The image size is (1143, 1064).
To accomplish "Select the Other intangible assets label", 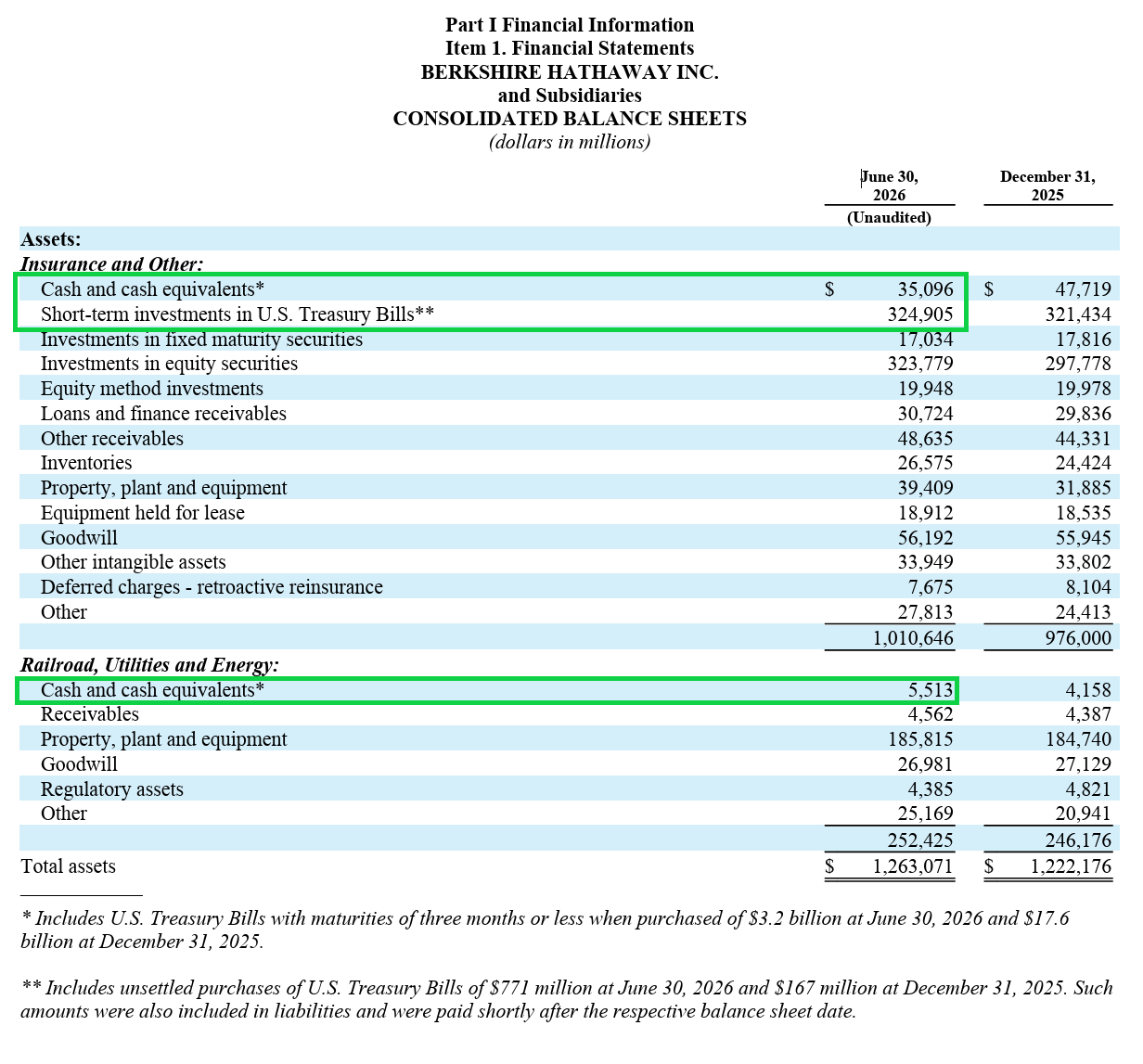I will (134, 562).
